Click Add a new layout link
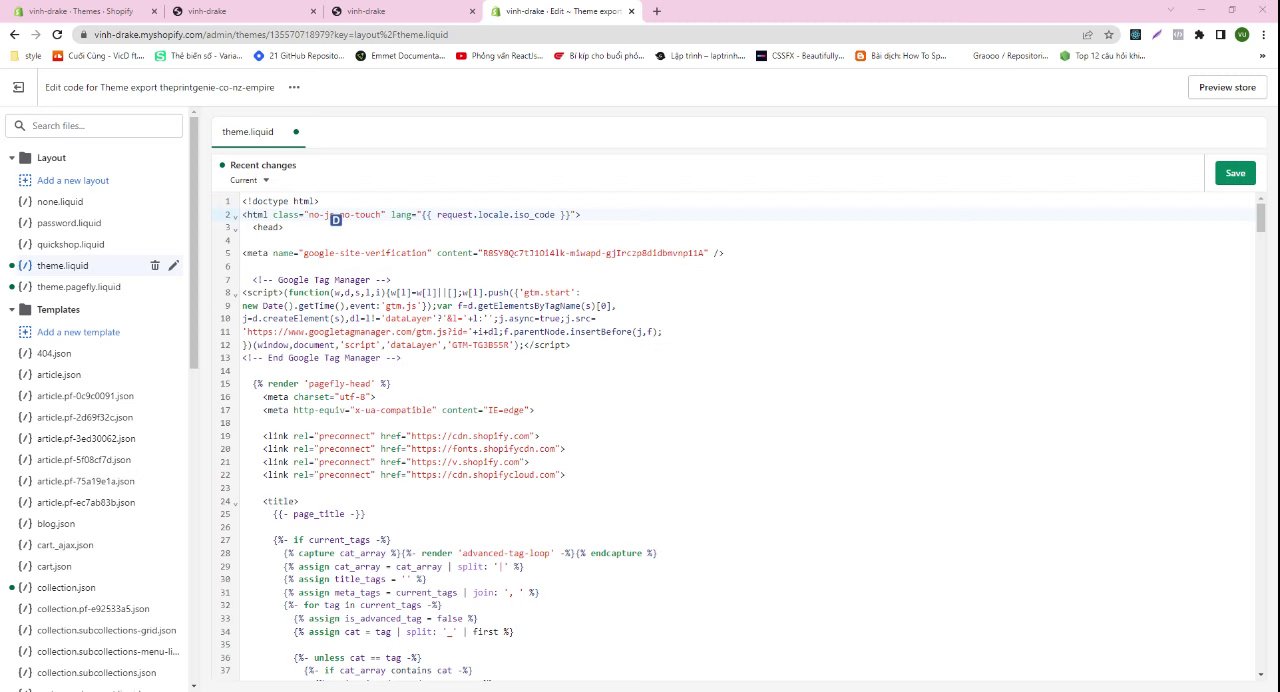1280x692 pixels. (x=73, y=181)
